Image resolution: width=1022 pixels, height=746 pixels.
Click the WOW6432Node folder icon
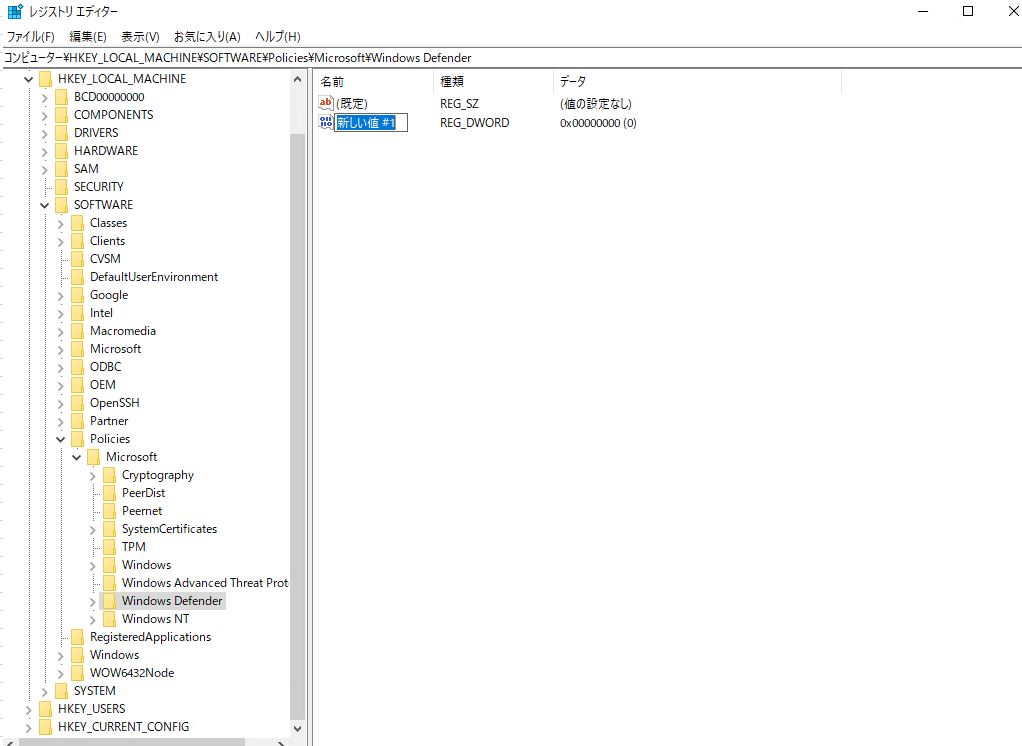pyautogui.click(x=78, y=673)
